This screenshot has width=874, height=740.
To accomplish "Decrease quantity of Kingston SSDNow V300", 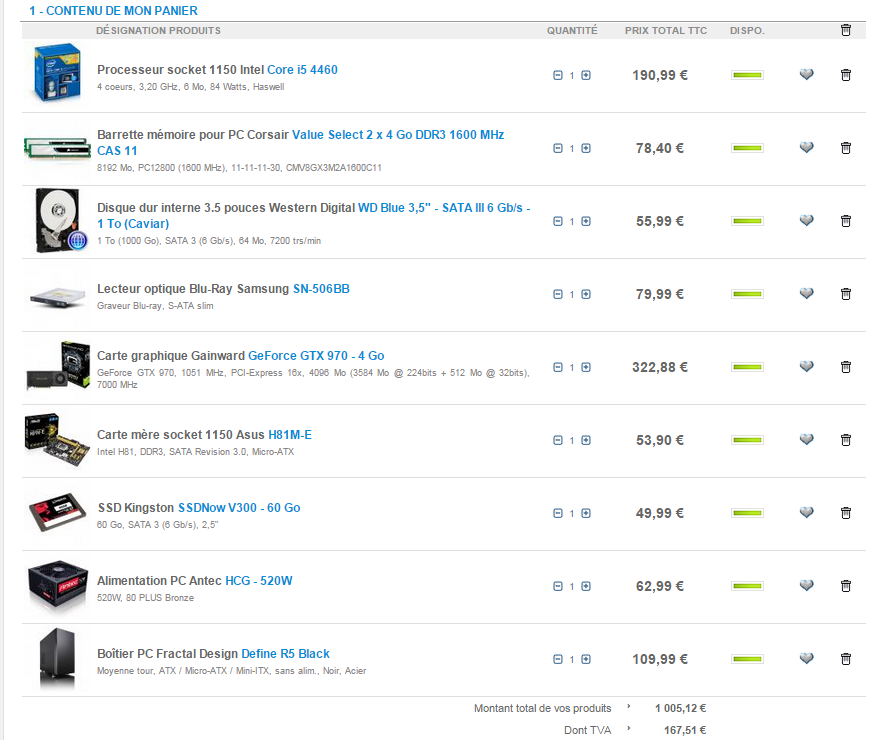I will click(558, 513).
